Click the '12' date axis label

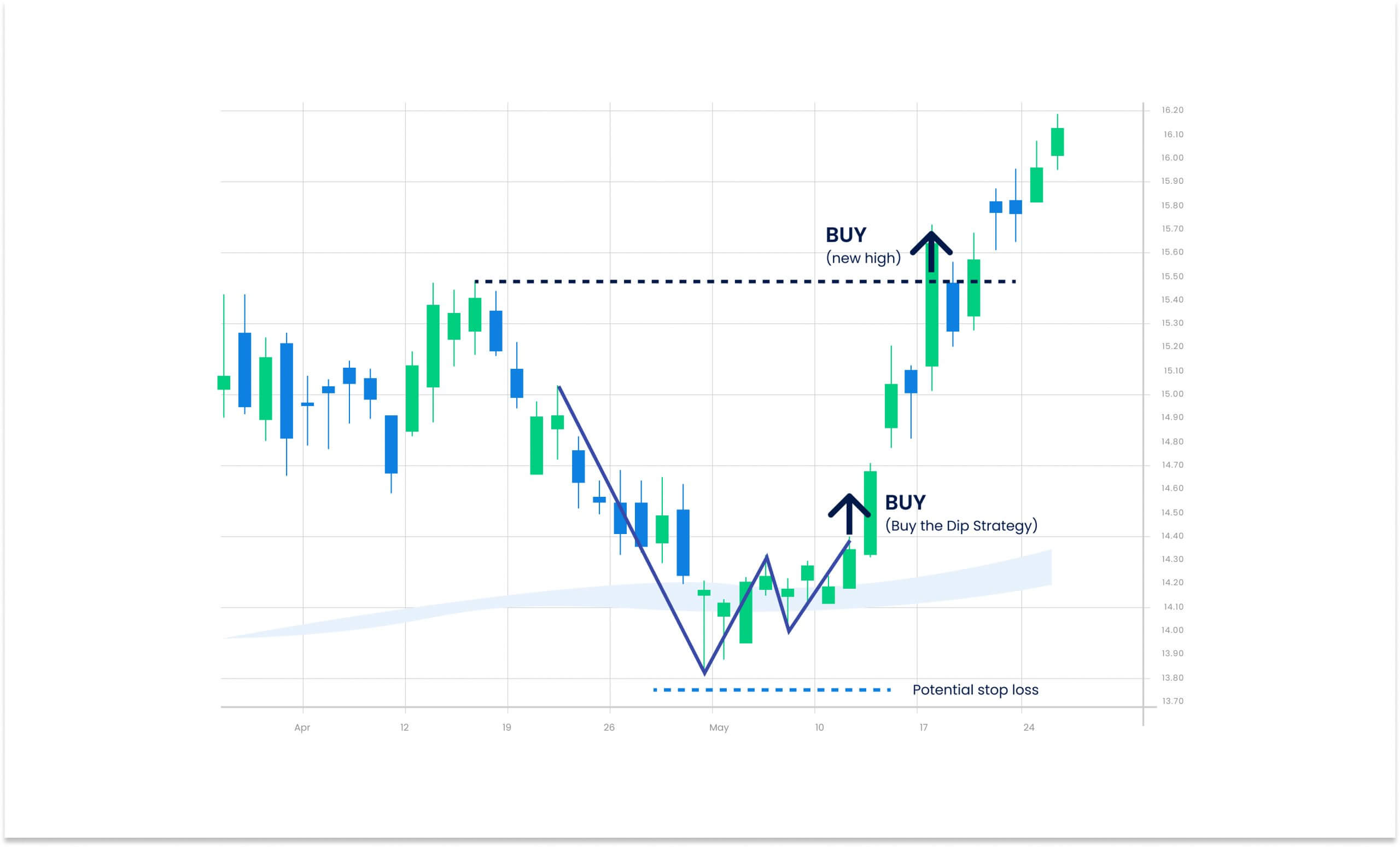point(405,728)
